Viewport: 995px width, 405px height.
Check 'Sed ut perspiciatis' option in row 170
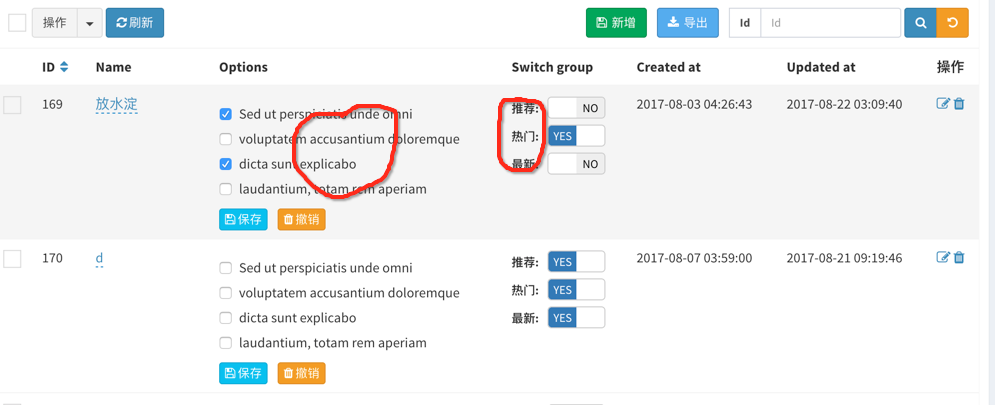tap(225, 268)
